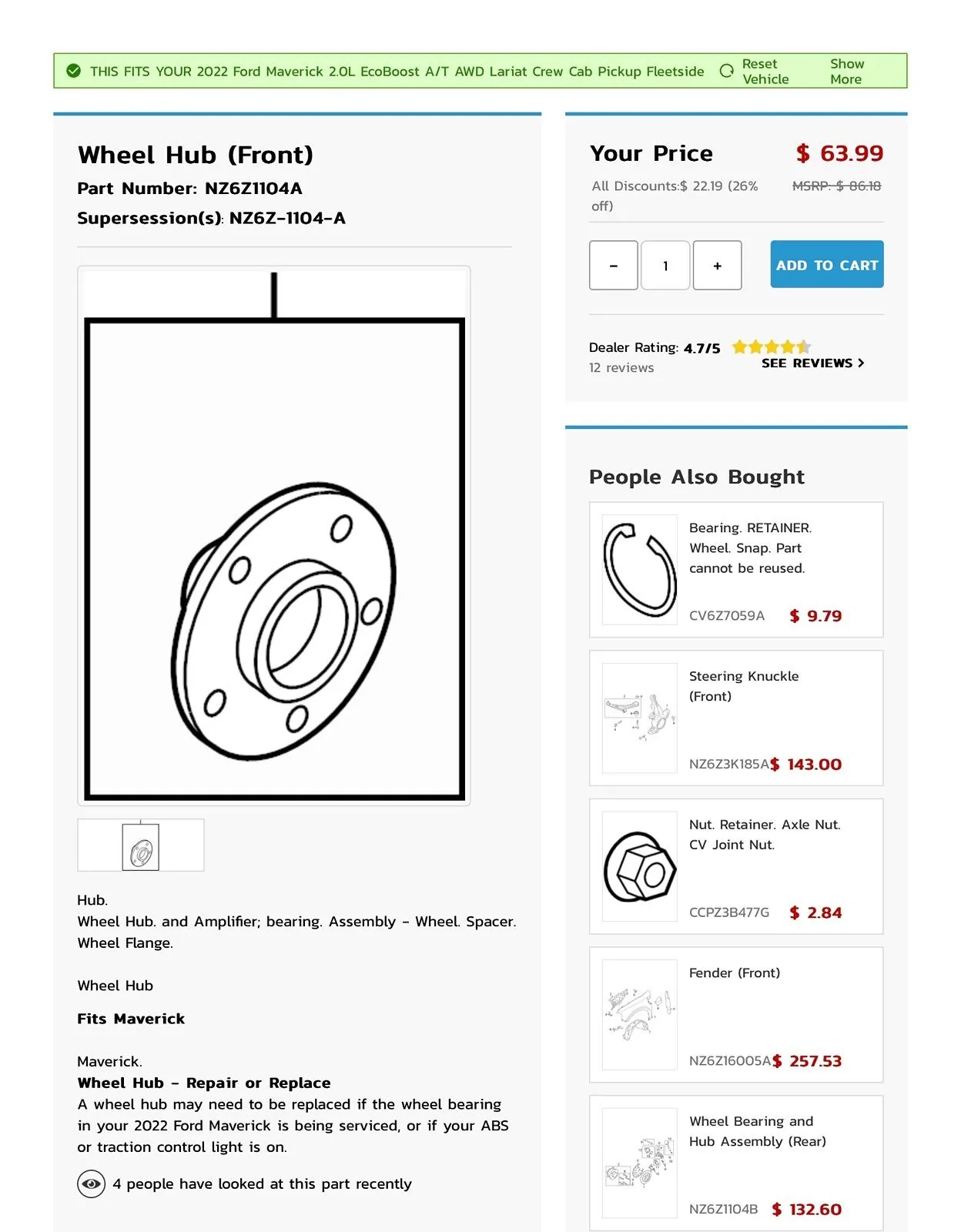Viewport: 961px width, 1232px height.
Task: Open the snap ring retainer image
Action: tap(639, 569)
